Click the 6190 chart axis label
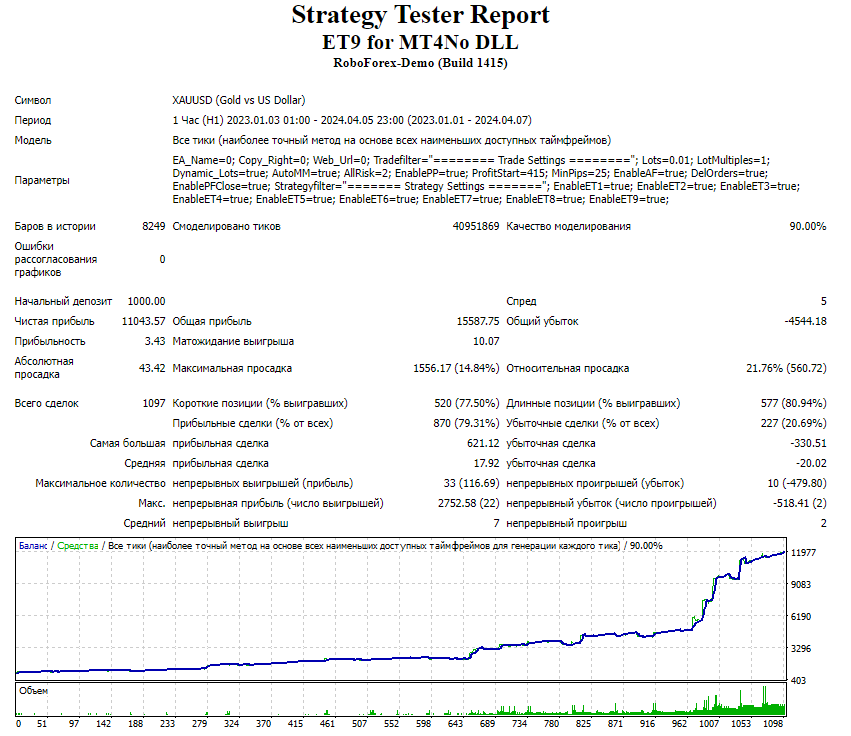 (x=801, y=617)
